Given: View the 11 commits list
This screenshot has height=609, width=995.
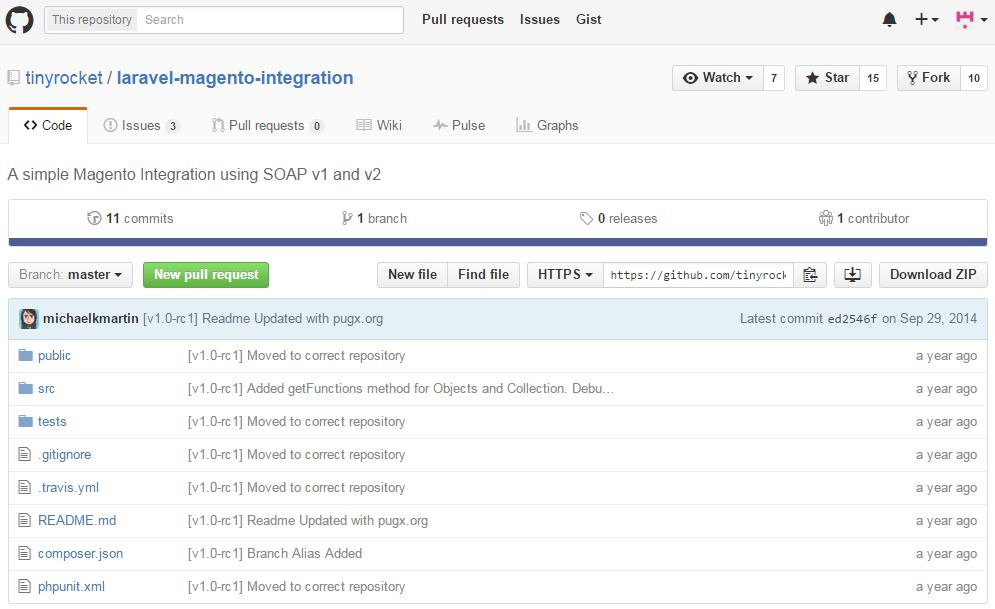Looking at the screenshot, I should click(x=130, y=218).
